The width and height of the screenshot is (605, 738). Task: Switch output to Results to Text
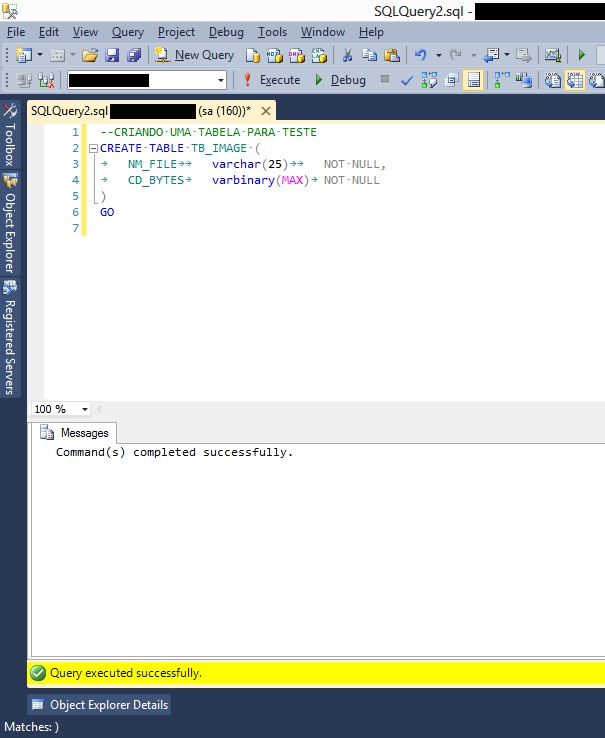click(553, 80)
